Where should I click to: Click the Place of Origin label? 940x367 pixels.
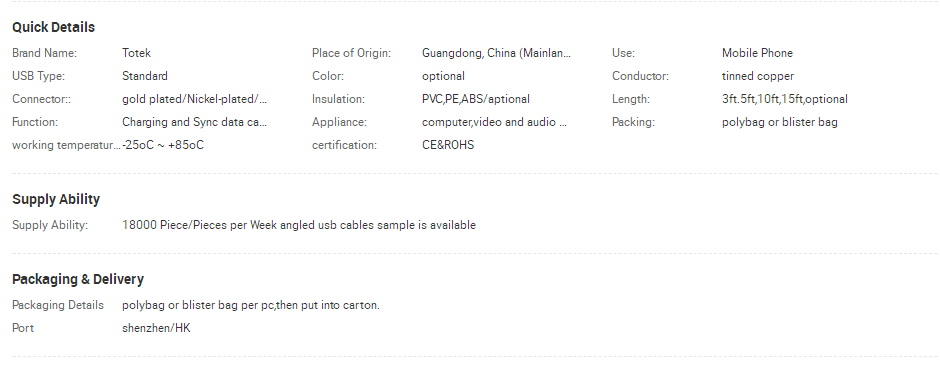pos(351,53)
